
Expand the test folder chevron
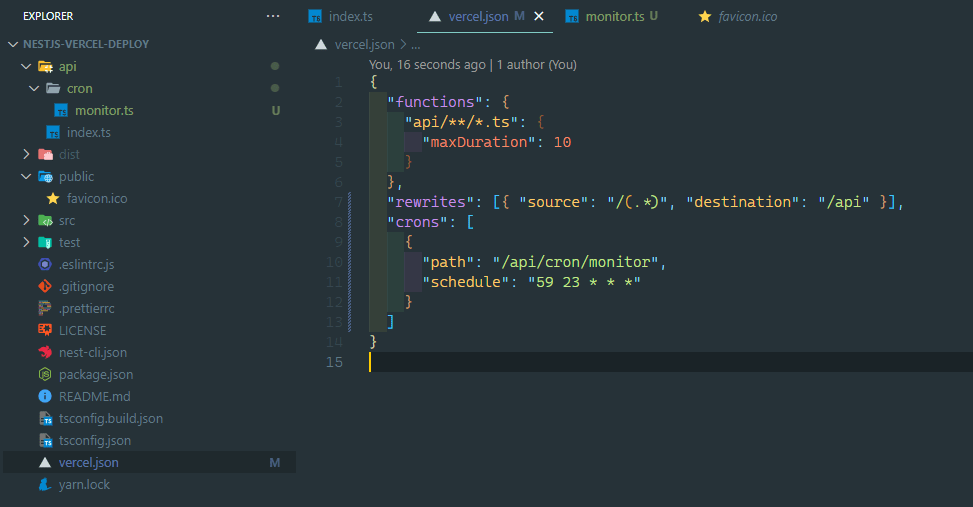tap(26, 242)
